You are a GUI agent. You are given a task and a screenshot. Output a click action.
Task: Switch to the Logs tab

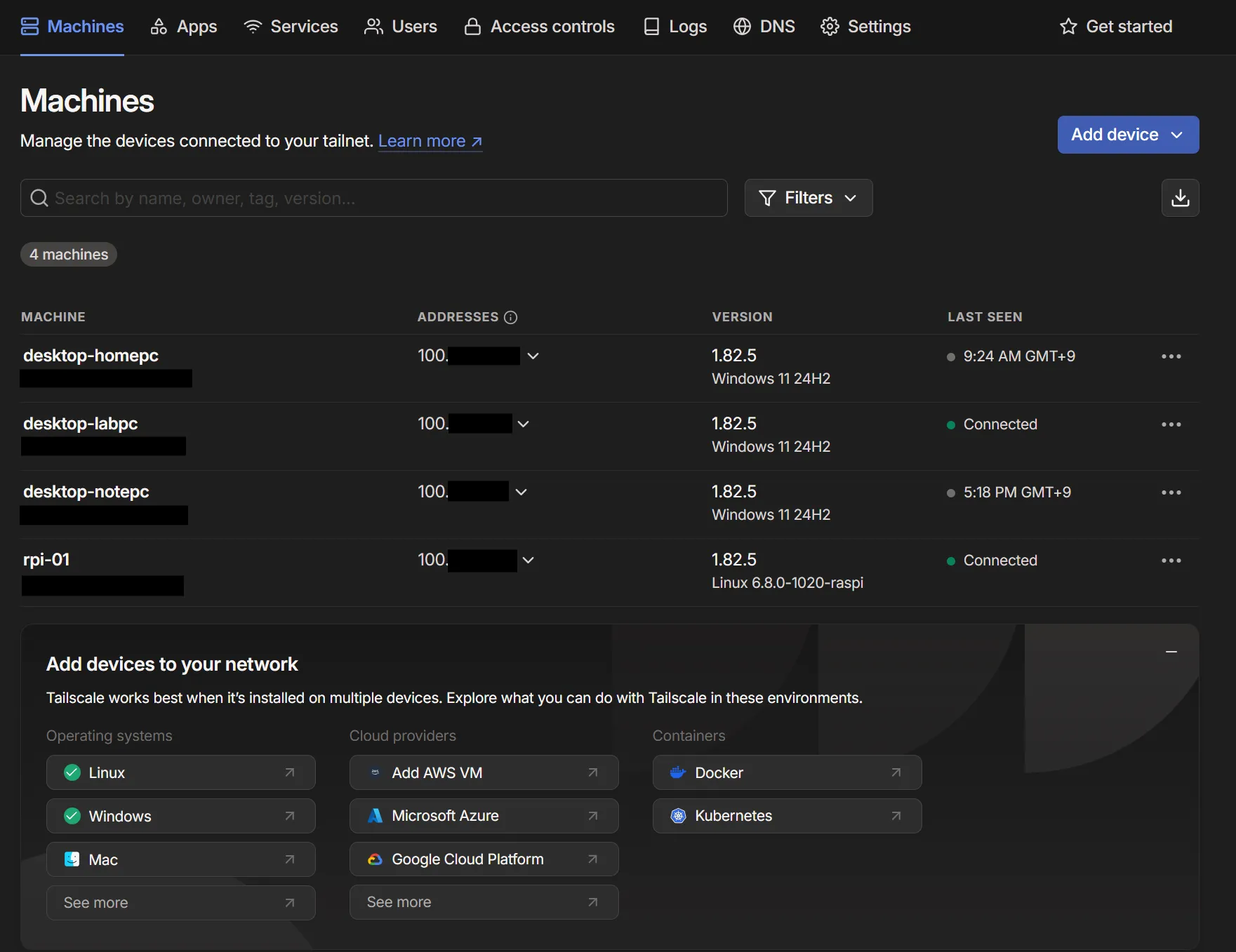coord(675,27)
